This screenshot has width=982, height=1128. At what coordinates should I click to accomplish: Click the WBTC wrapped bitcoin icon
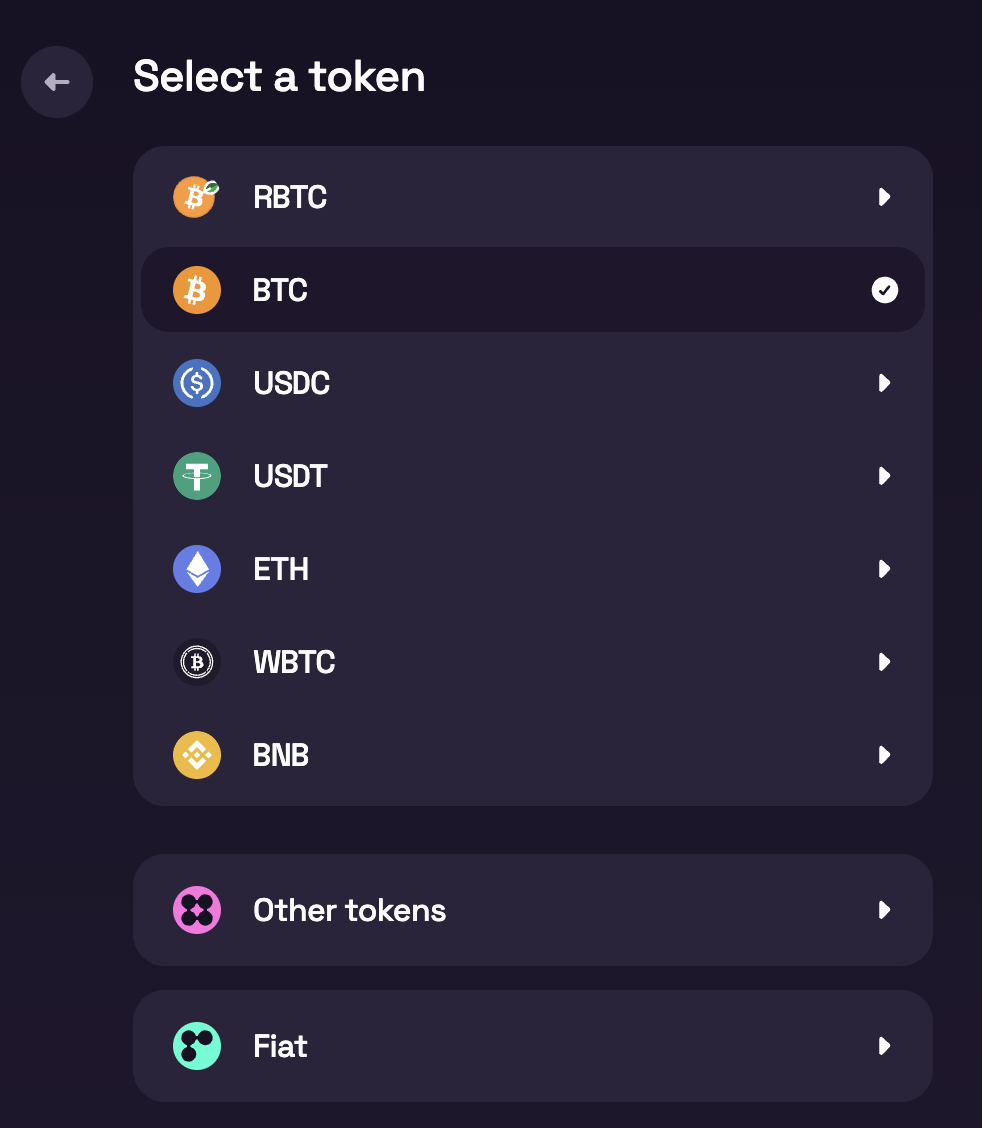197,662
